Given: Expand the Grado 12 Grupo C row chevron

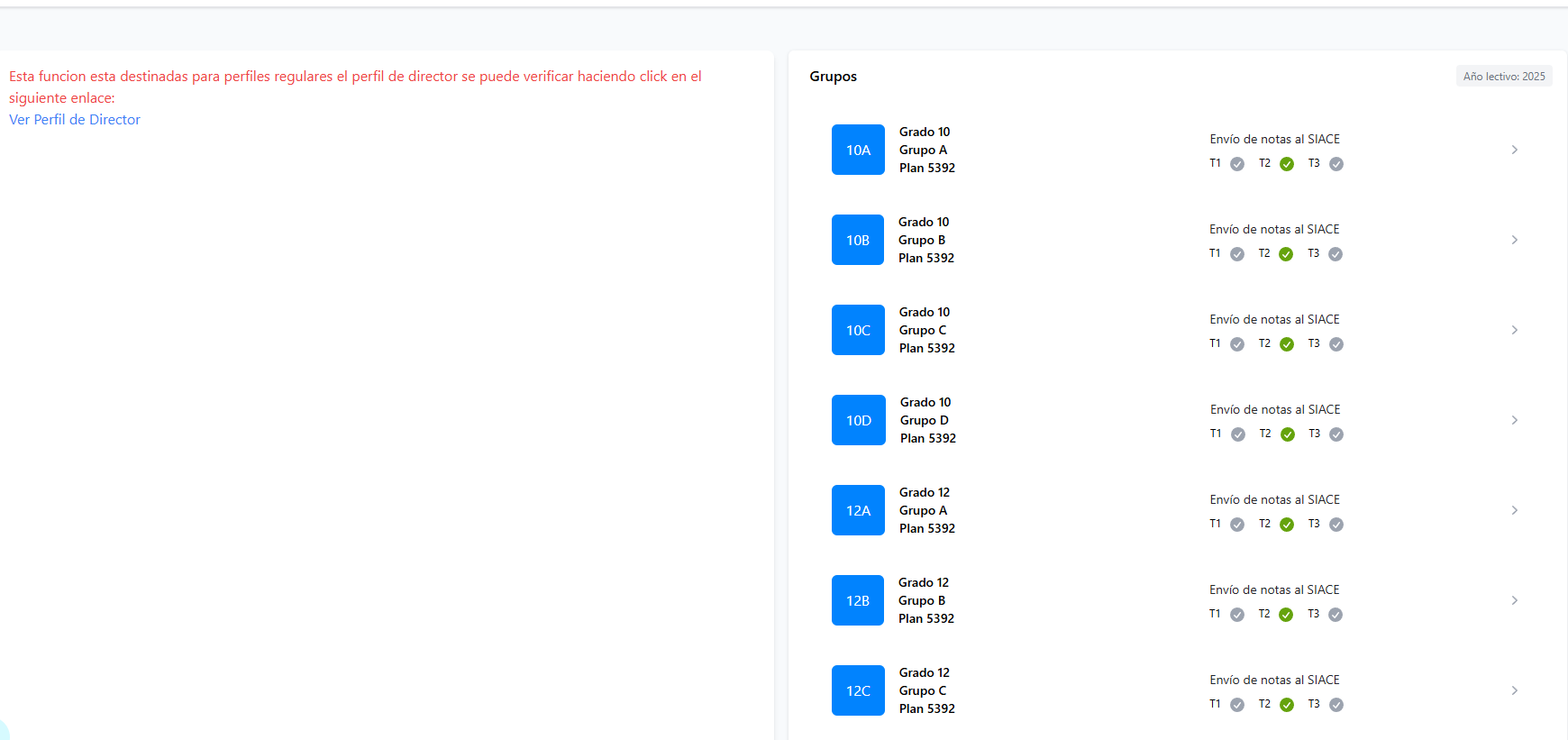Looking at the screenshot, I should click(1515, 690).
